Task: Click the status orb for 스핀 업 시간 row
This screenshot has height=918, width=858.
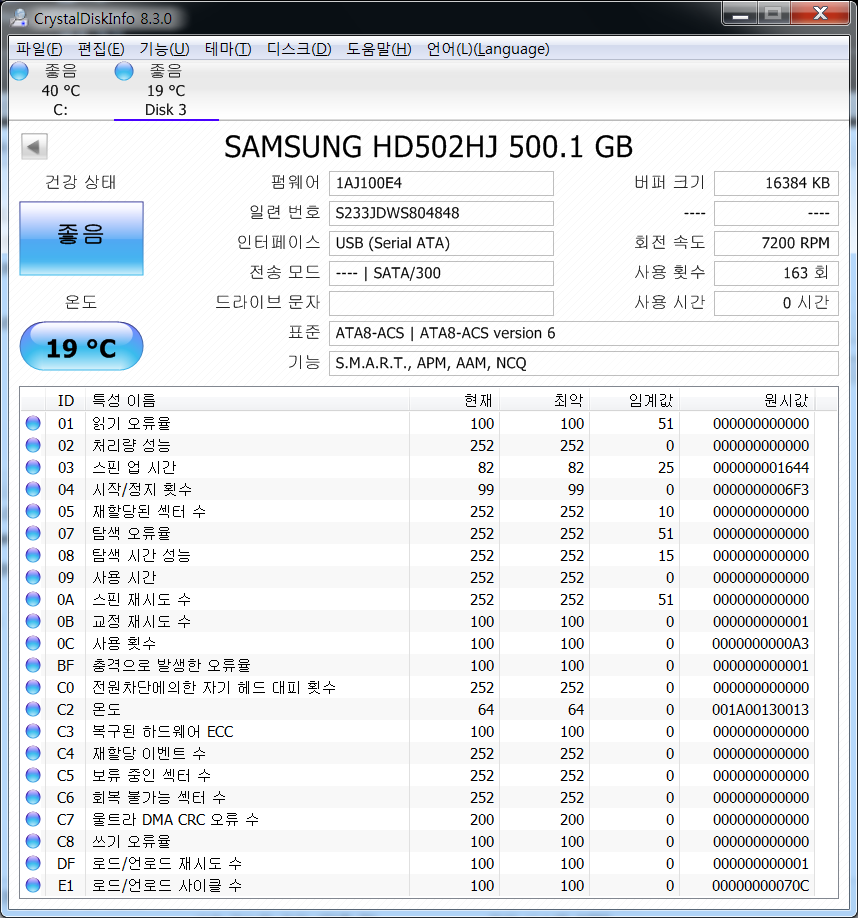Action: (x=33, y=467)
